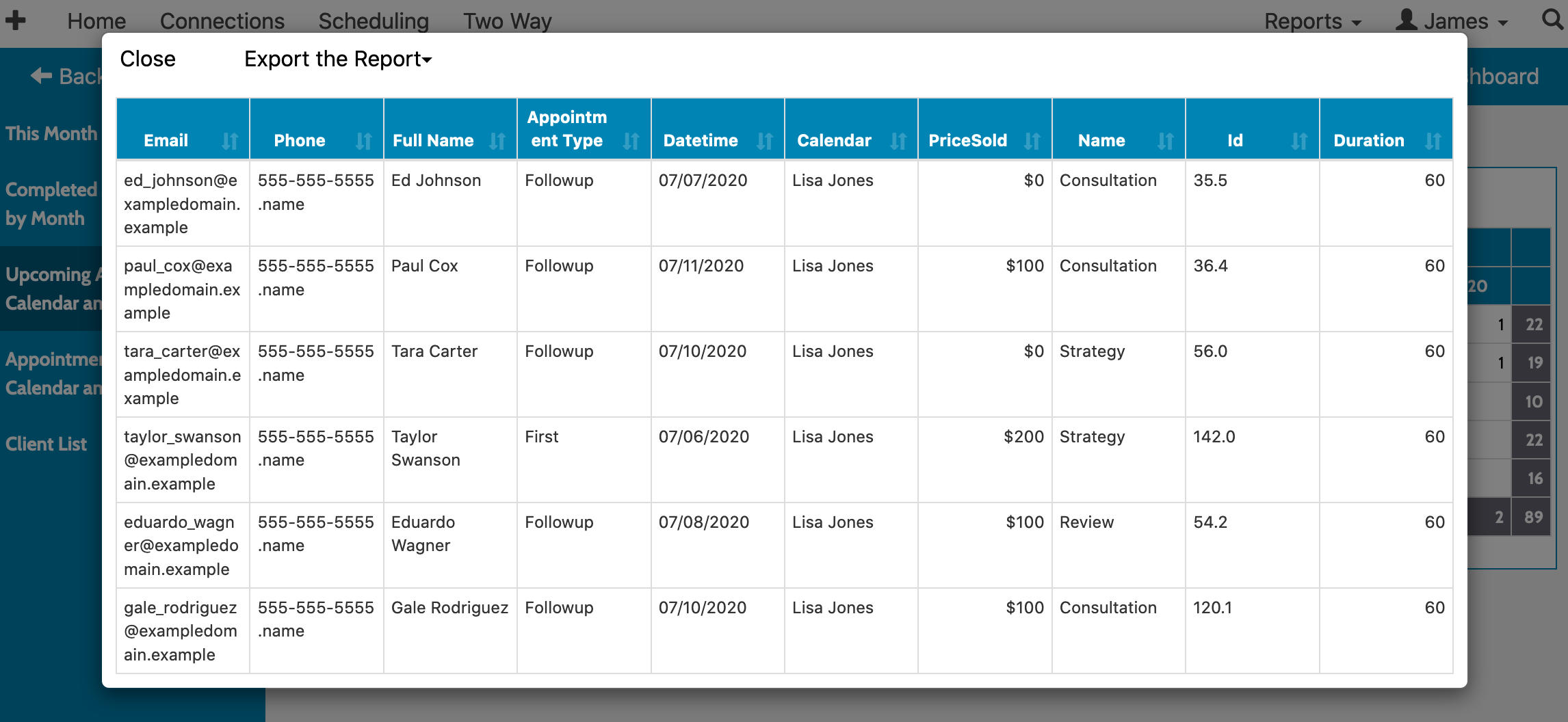Open search with magnifying glass icon

[1552, 19]
